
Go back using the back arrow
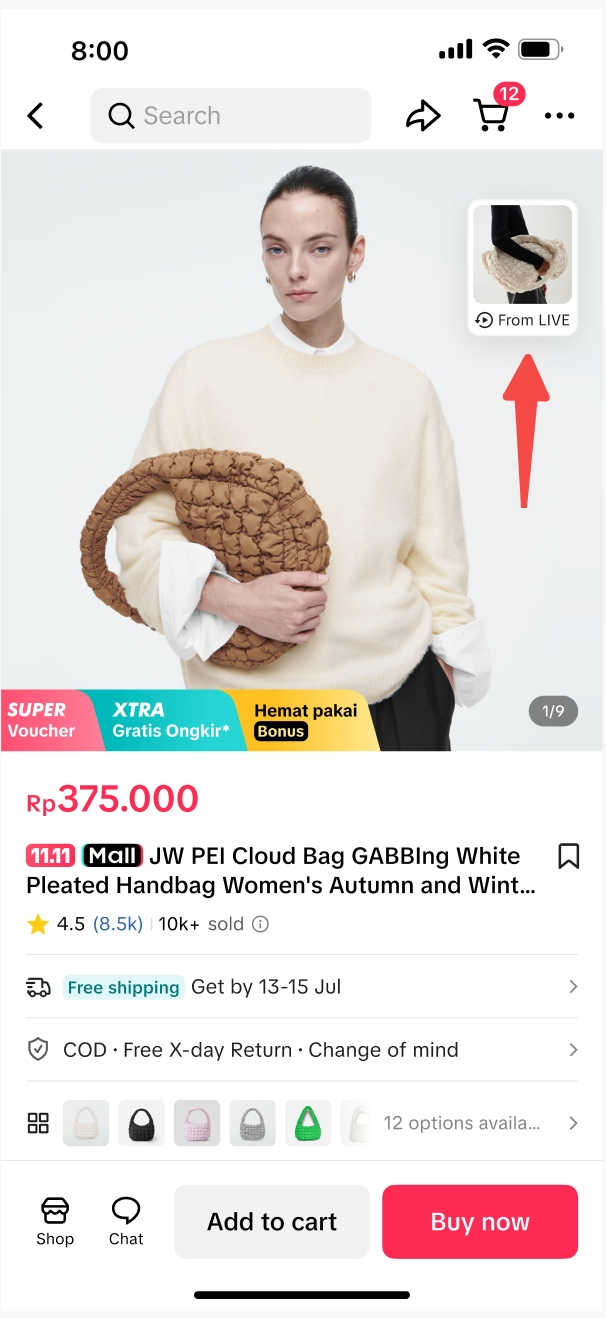click(x=35, y=116)
